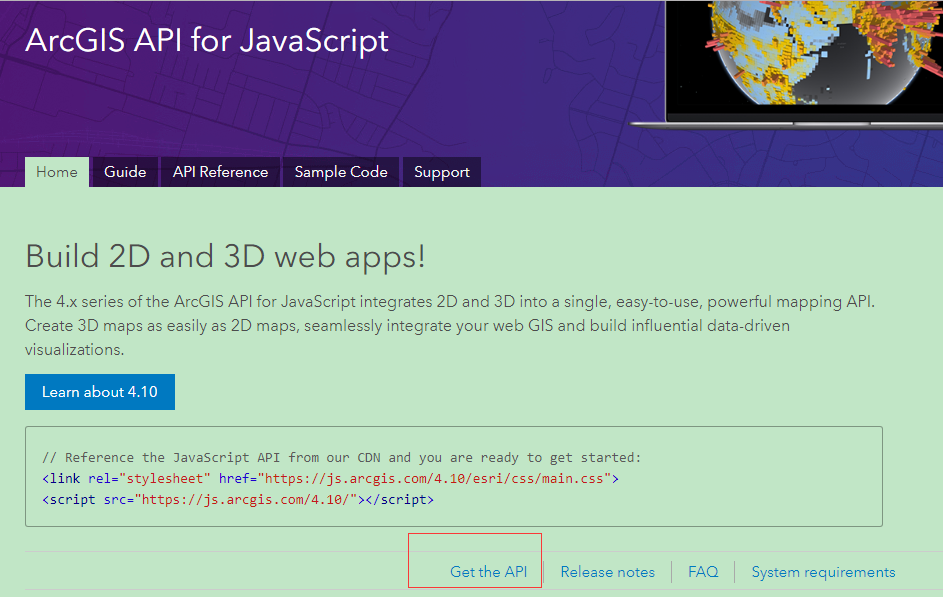Open the API Reference tab
Screen dimensions: 943x597
tap(220, 172)
